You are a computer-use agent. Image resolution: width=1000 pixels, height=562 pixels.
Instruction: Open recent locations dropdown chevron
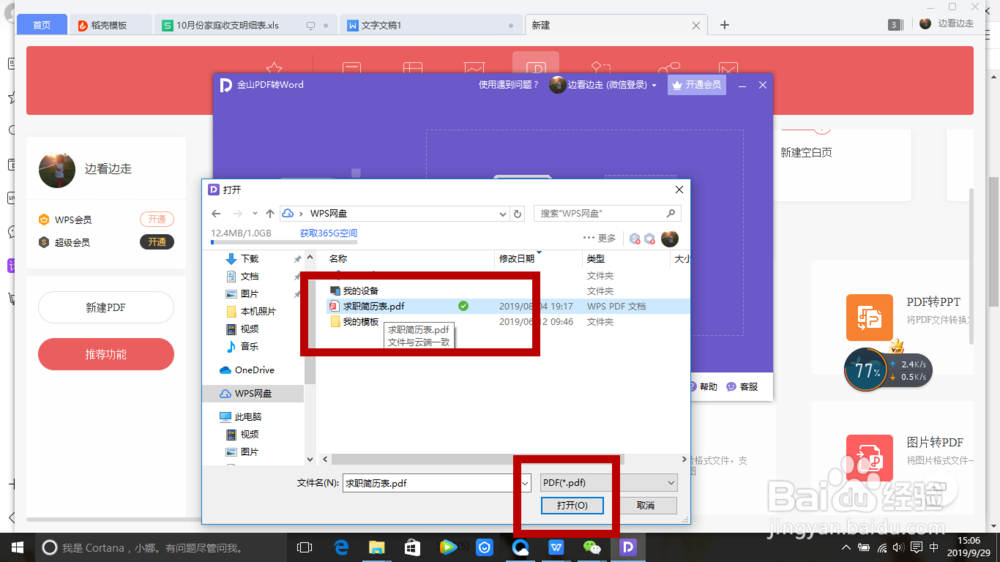tap(254, 214)
